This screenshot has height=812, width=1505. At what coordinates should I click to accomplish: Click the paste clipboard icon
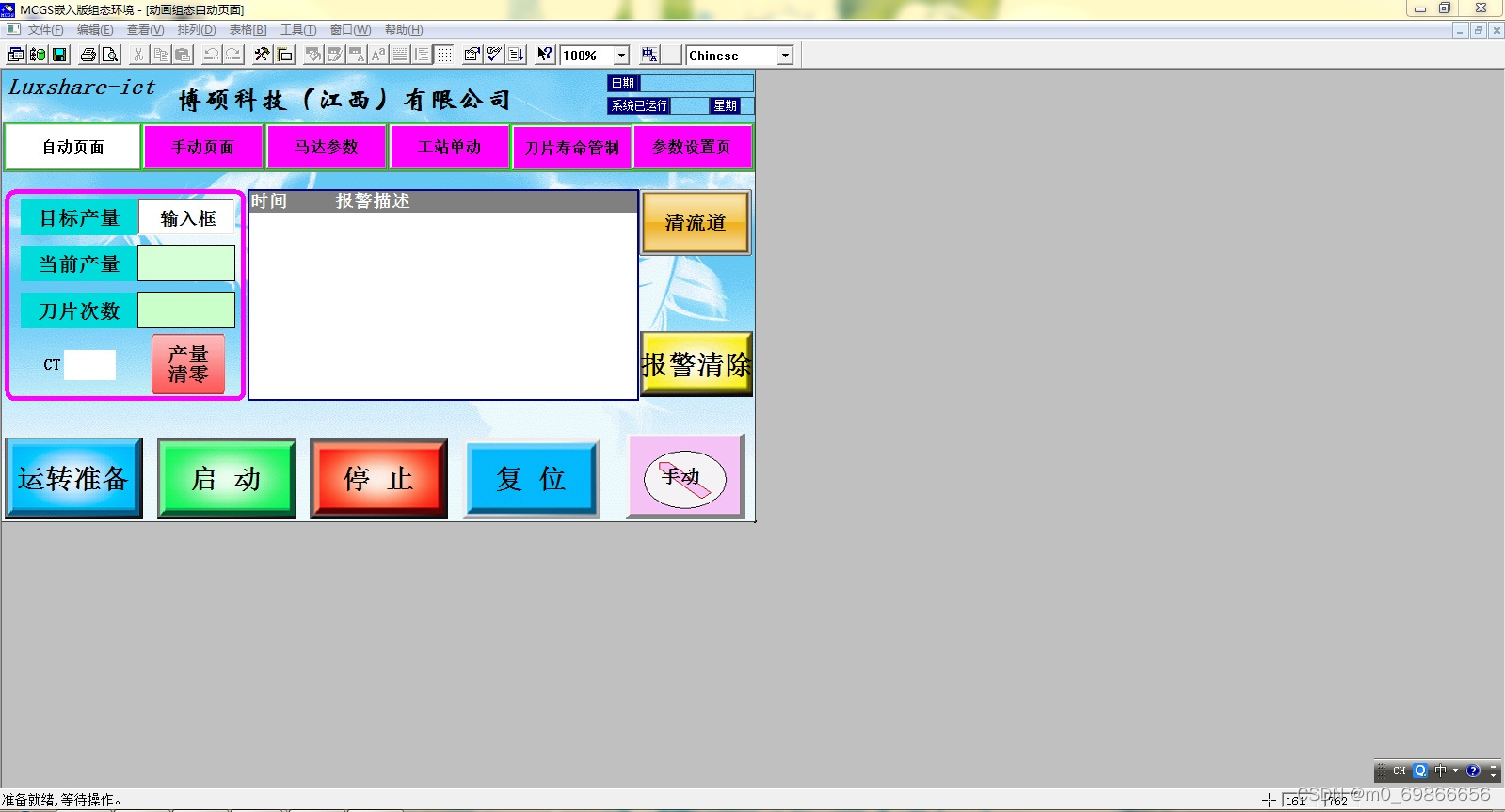click(184, 55)
